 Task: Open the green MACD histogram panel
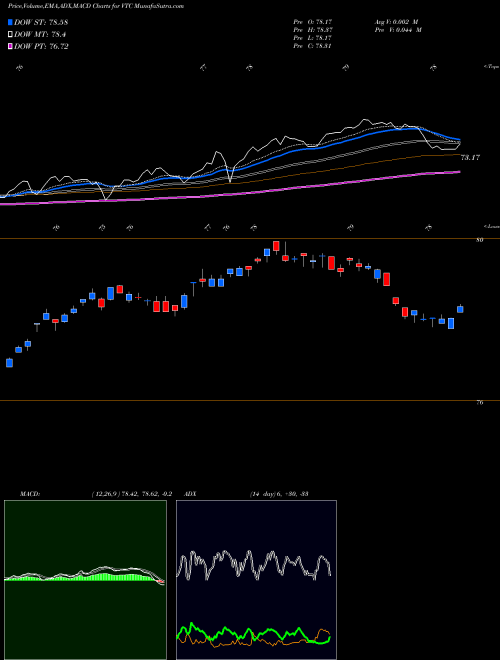(85, 580)
